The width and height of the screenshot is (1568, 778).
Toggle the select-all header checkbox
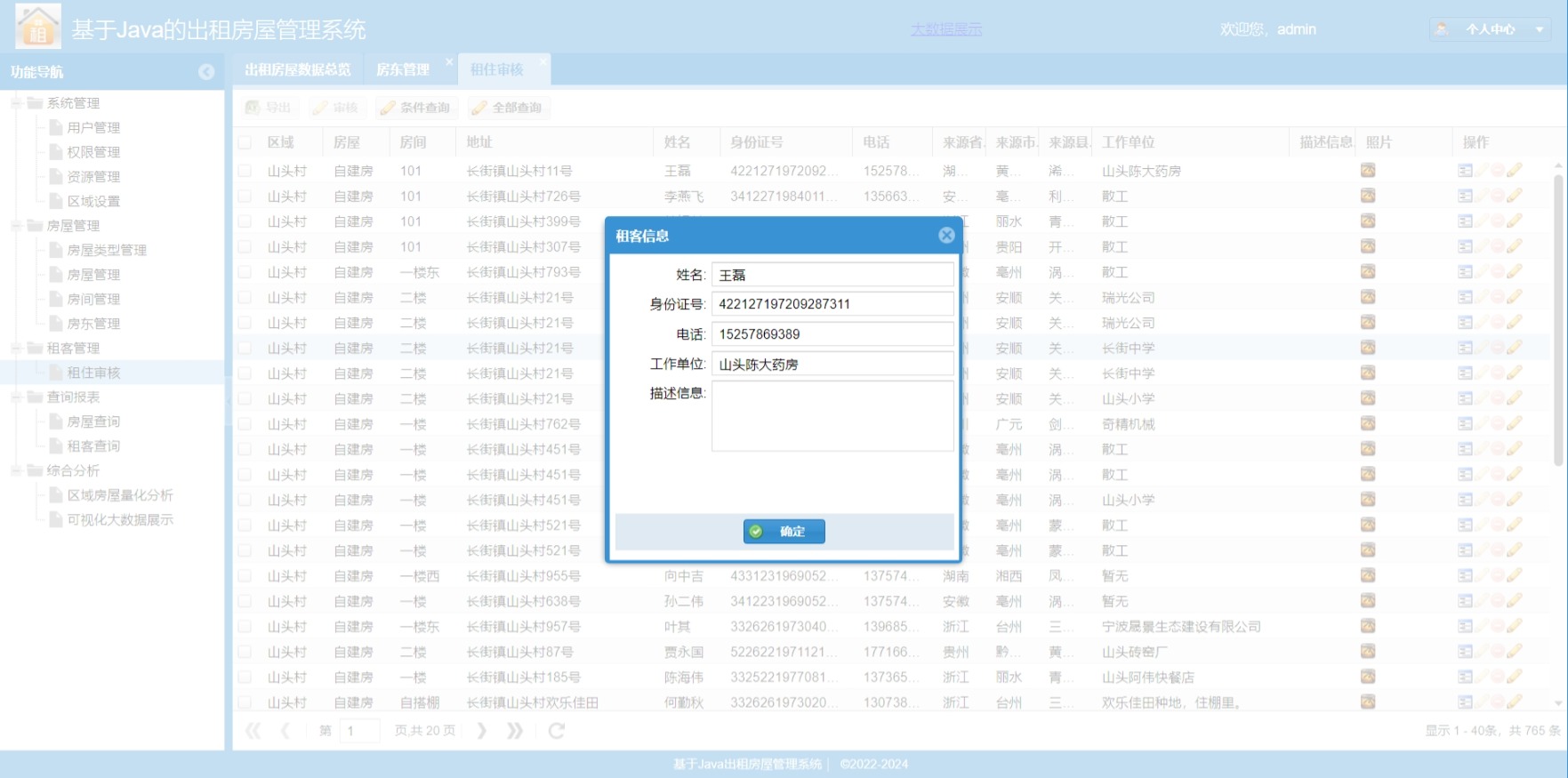tap(245, 142)
